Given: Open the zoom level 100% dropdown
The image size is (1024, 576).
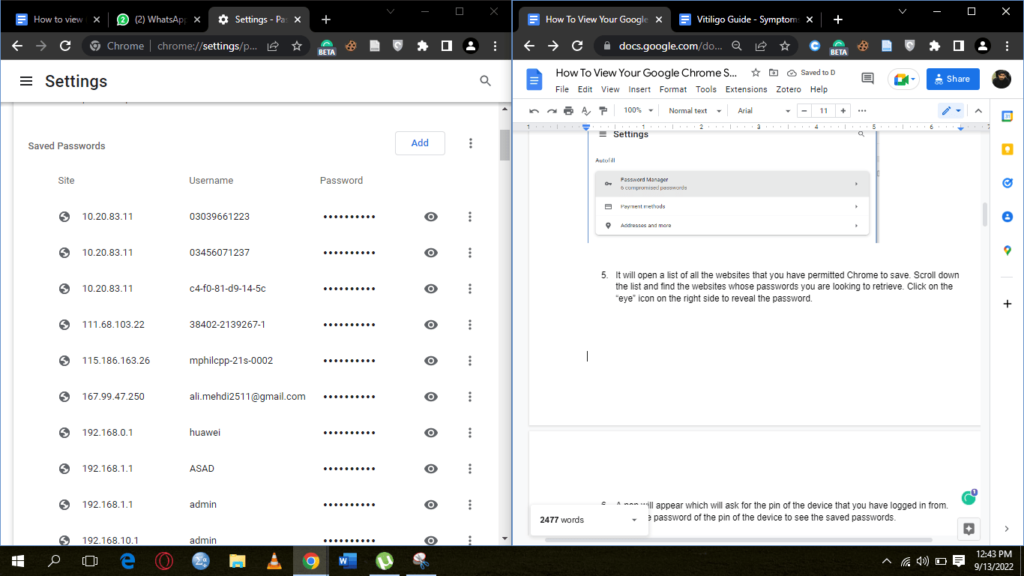Looking at the screenshot, I should click(x=638, y=111).
